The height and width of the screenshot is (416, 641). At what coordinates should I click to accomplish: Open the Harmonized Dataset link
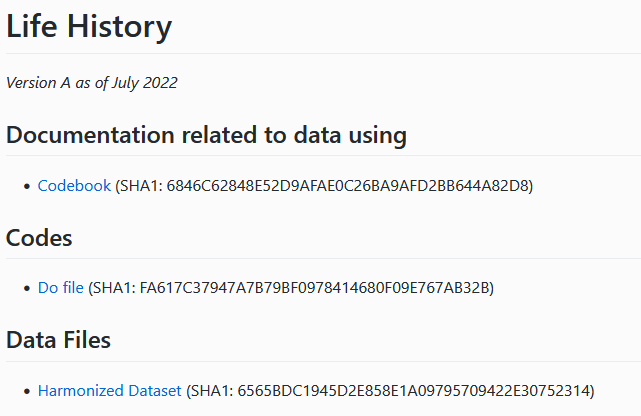click(x=109, y=391)
